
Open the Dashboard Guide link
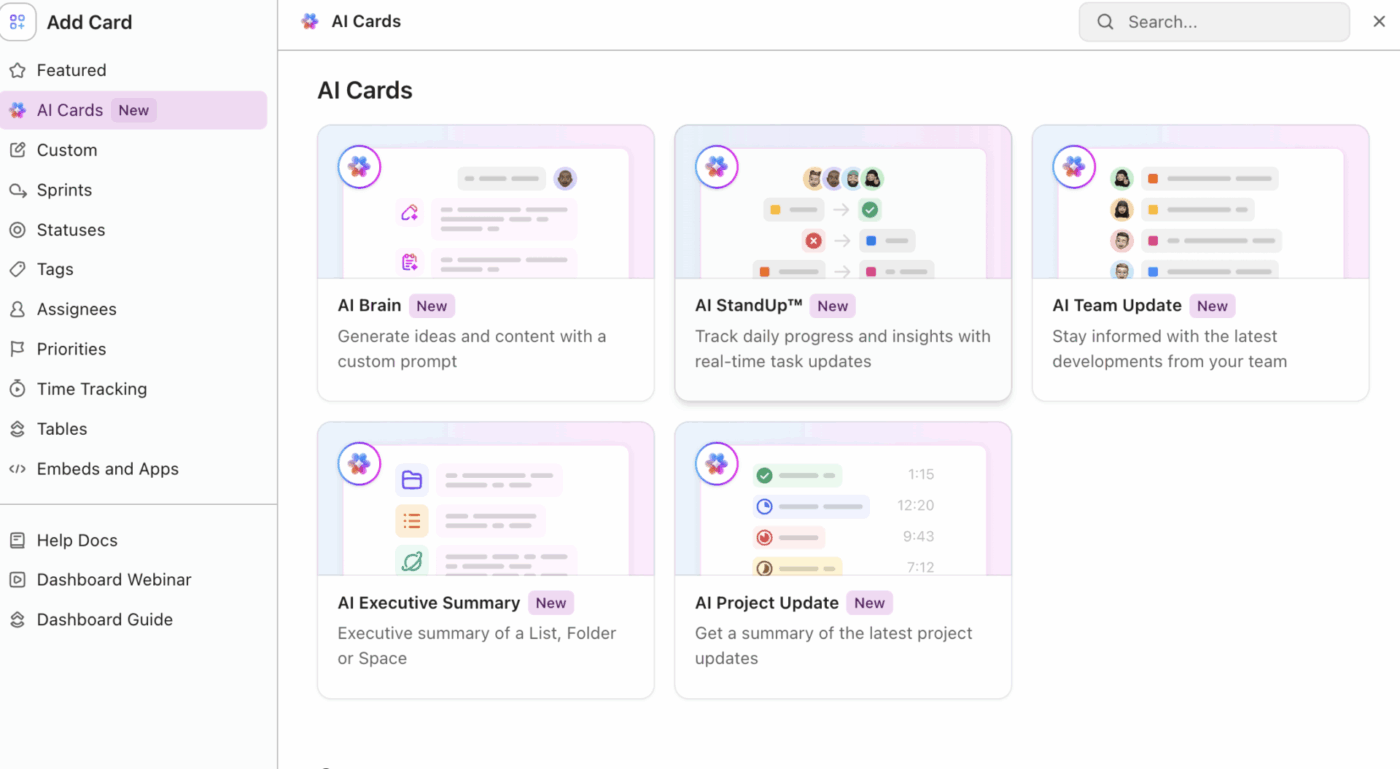104,620
